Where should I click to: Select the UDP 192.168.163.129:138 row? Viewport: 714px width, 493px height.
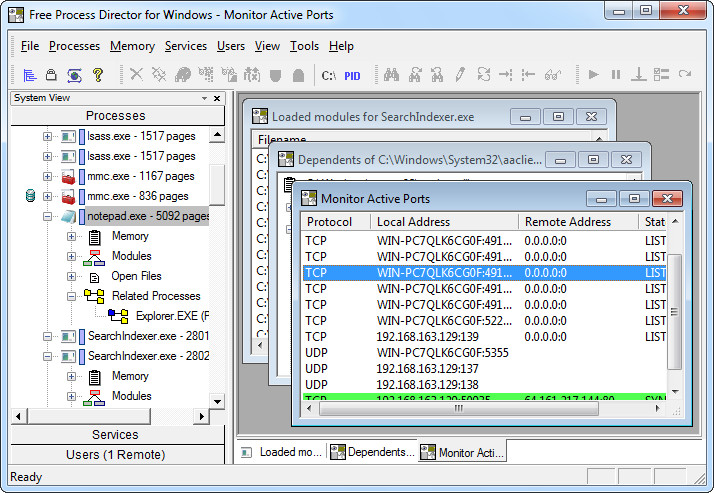(484, 384)
